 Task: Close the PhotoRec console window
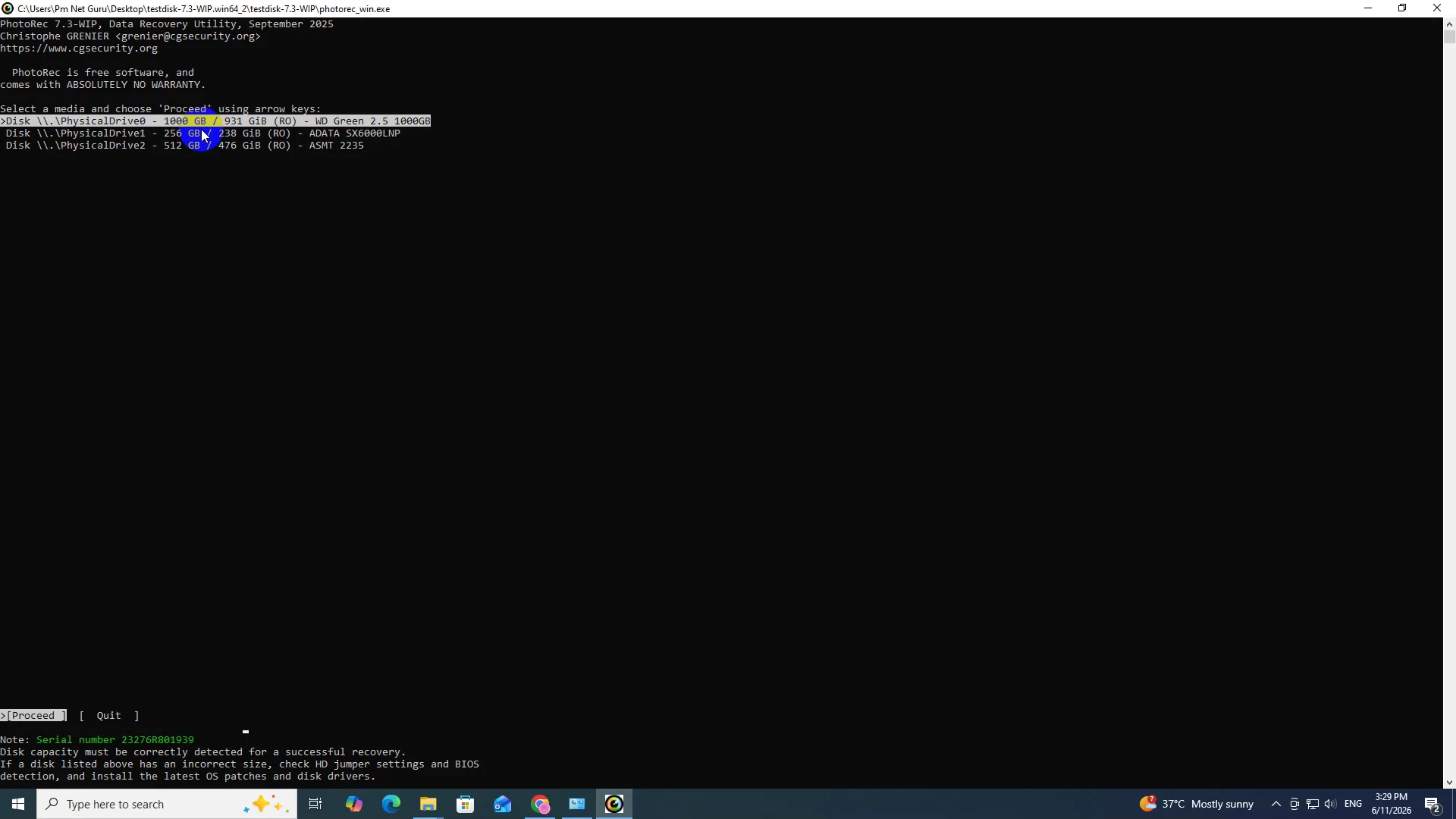tap(1437, 8)
